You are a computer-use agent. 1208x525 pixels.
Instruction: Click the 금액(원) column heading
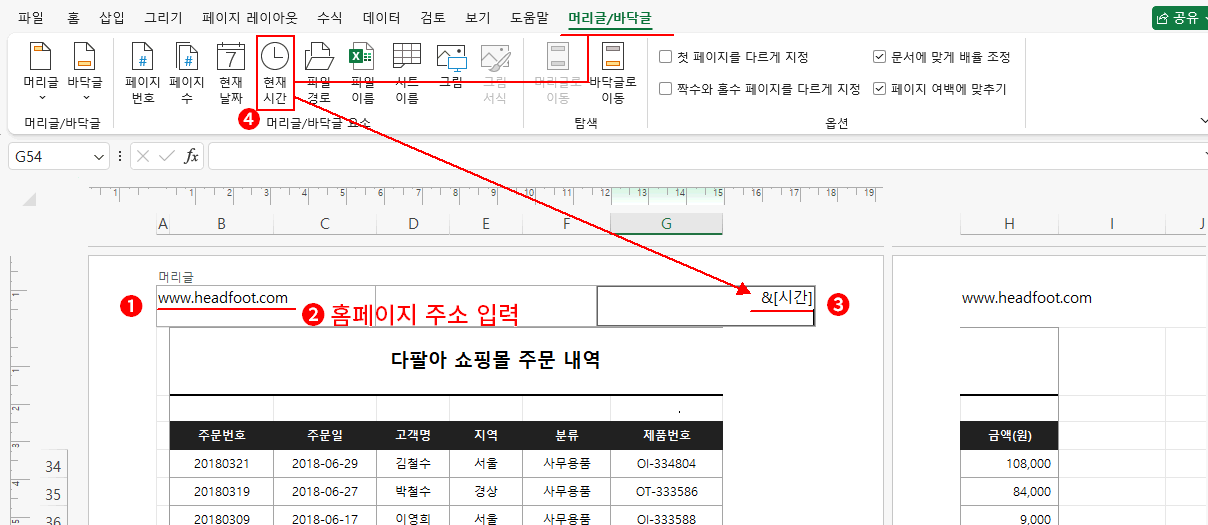pyautogui.click(x=1009, y=435)
